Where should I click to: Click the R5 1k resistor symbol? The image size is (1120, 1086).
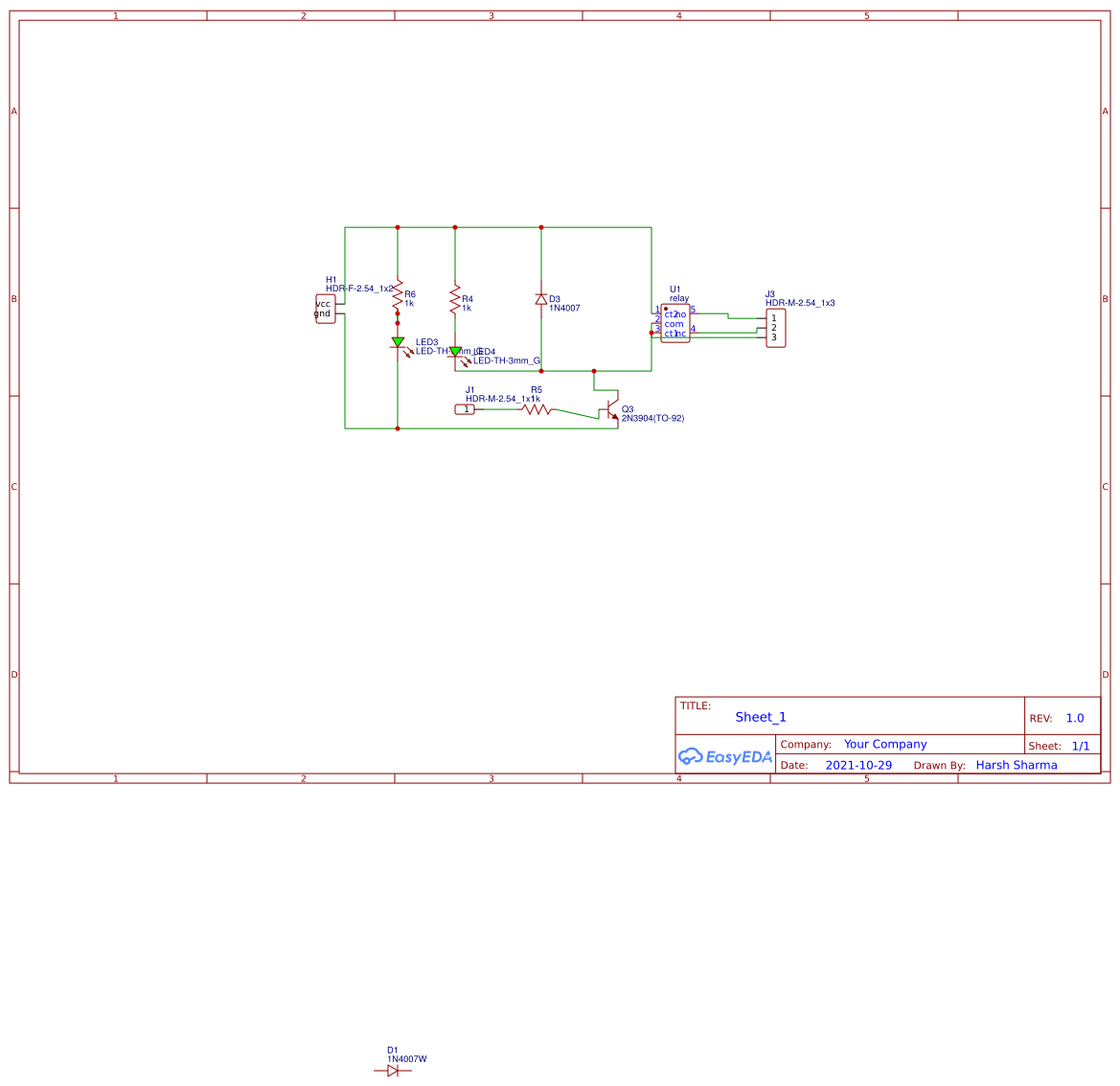click(x=537, y=409)
